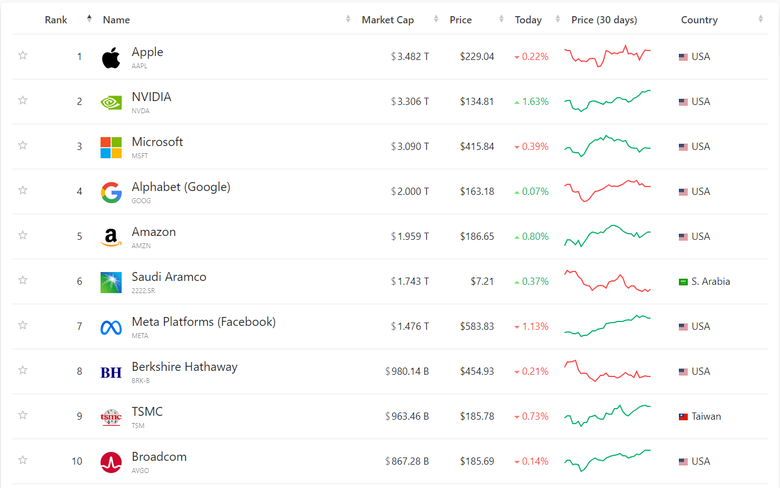Viewport: 780px width, 488px height.
Task: Open the TSMC company link
Action: tap(147, 412)
